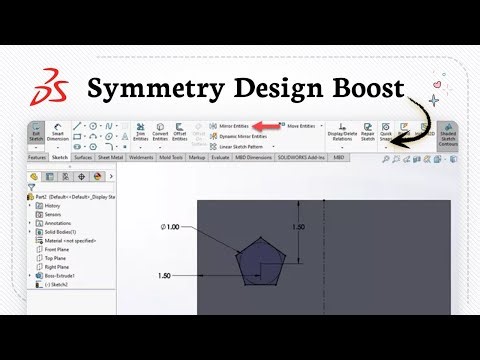Image resolution: width=480 pixels, height=360 pixels.
Task: Click Mirror Entities command
Action: point(229,126)
